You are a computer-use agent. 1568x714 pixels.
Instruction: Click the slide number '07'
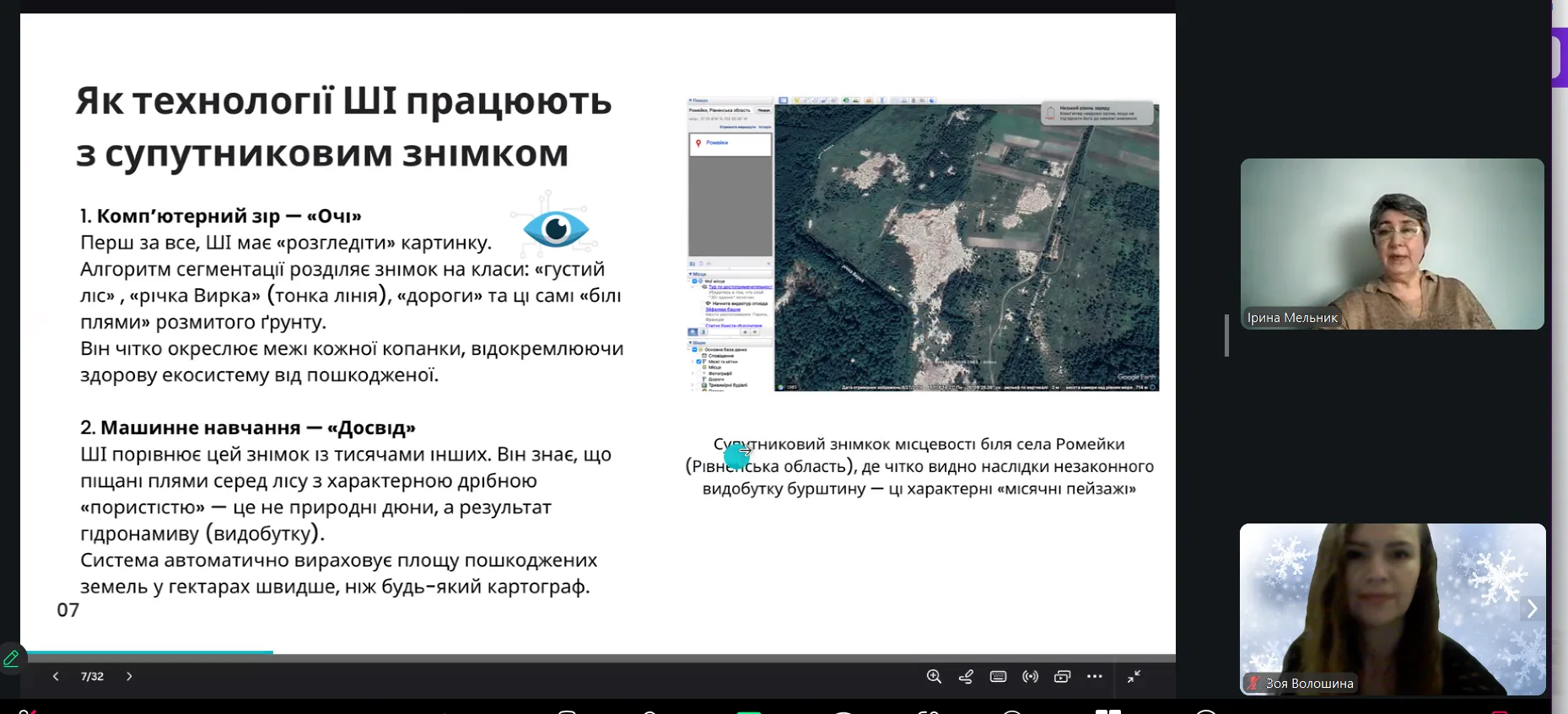point(68,610)
